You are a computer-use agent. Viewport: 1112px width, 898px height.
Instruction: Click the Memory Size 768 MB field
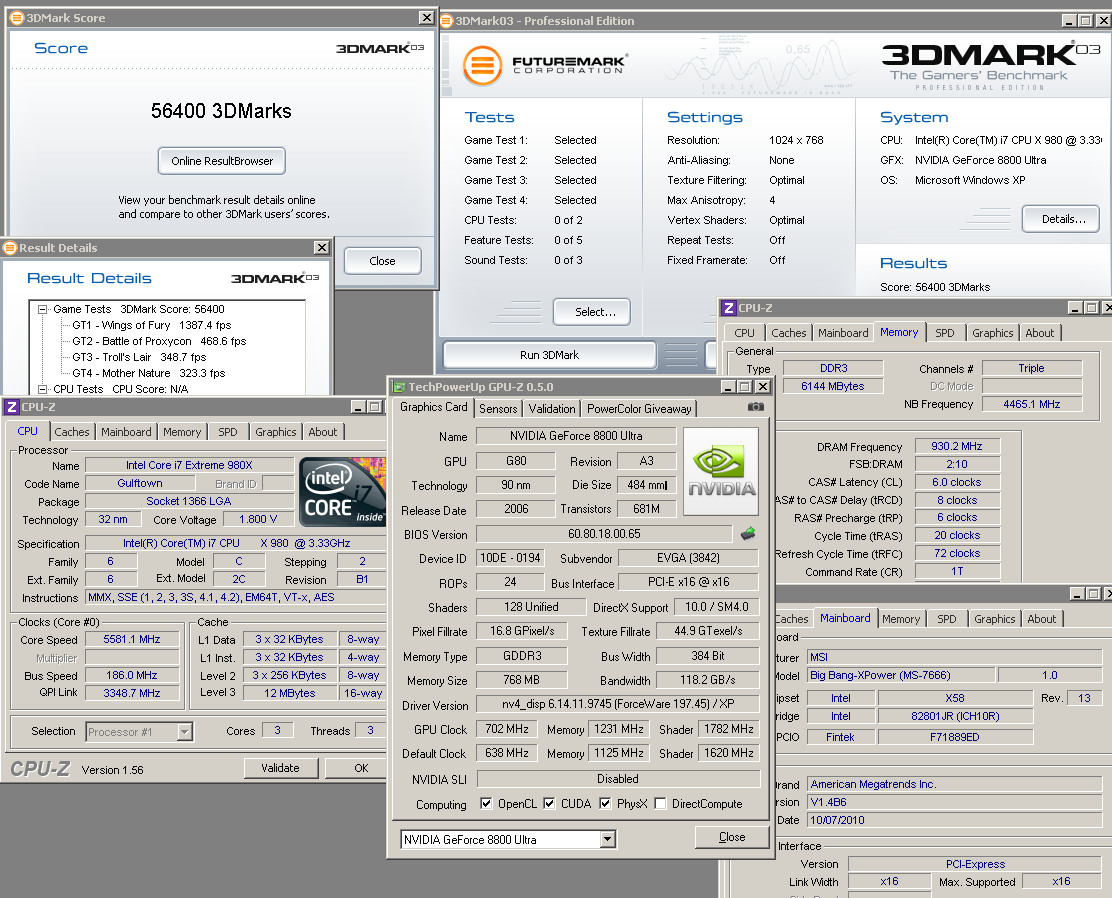522,680
